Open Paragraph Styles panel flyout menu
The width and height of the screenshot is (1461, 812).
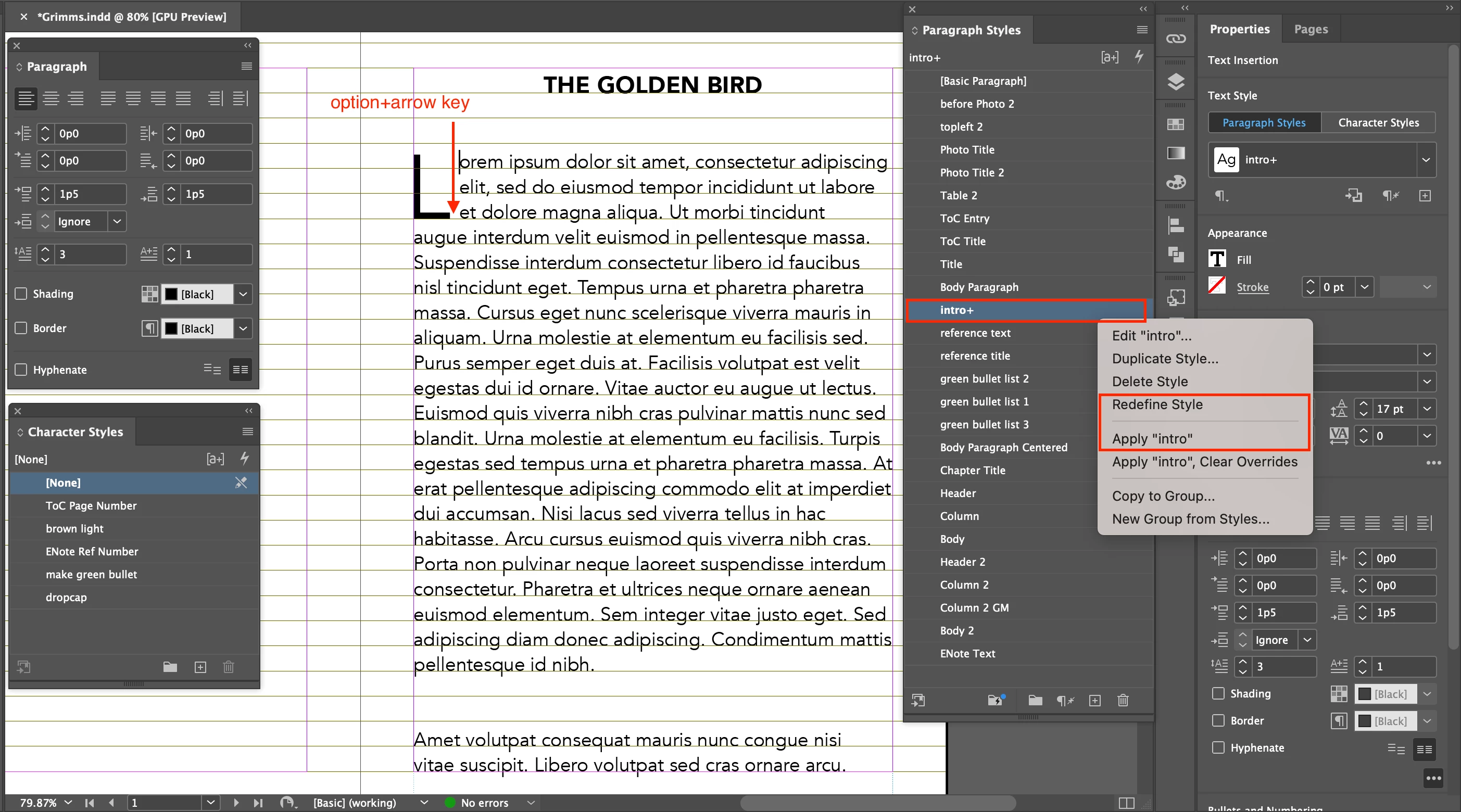(1142, 30)
